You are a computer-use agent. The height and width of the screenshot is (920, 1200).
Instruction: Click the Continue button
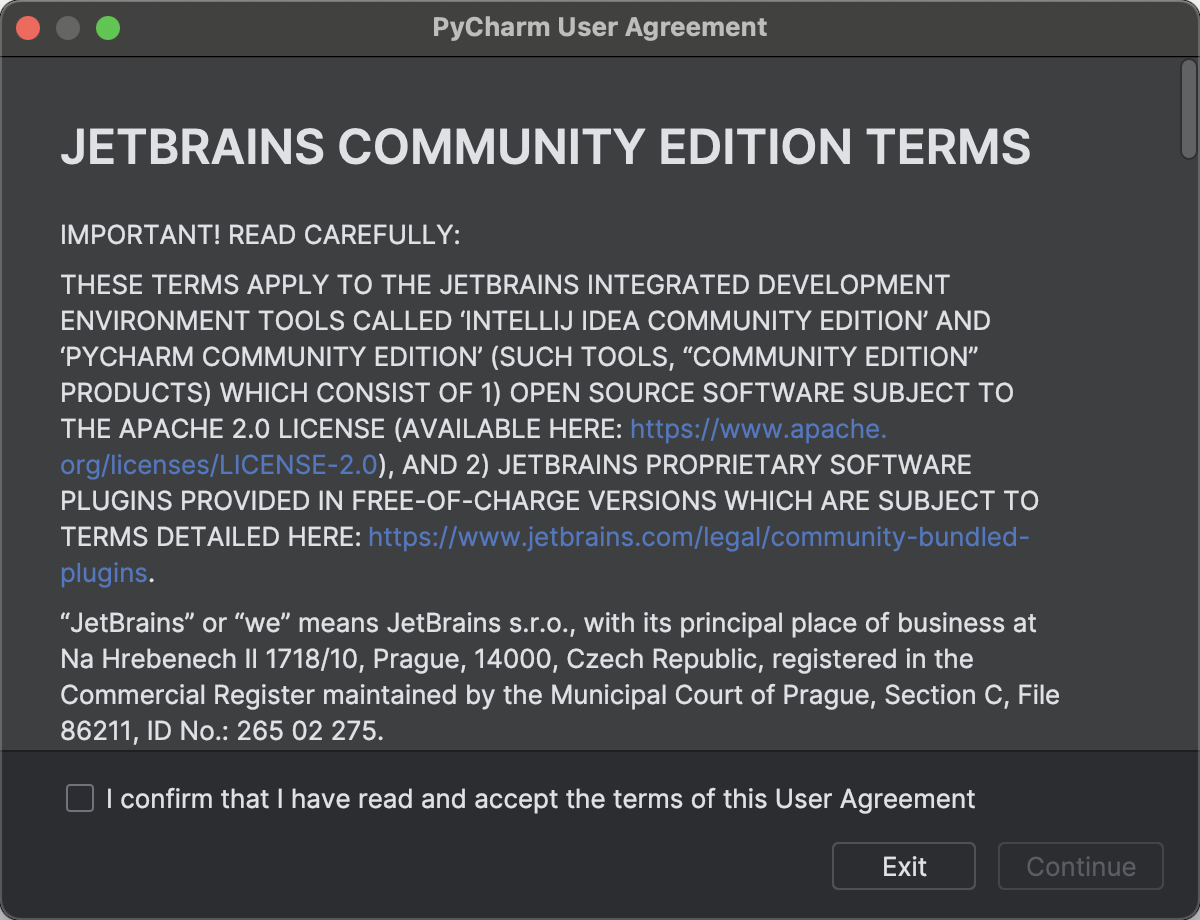[x=1081, y=866]
